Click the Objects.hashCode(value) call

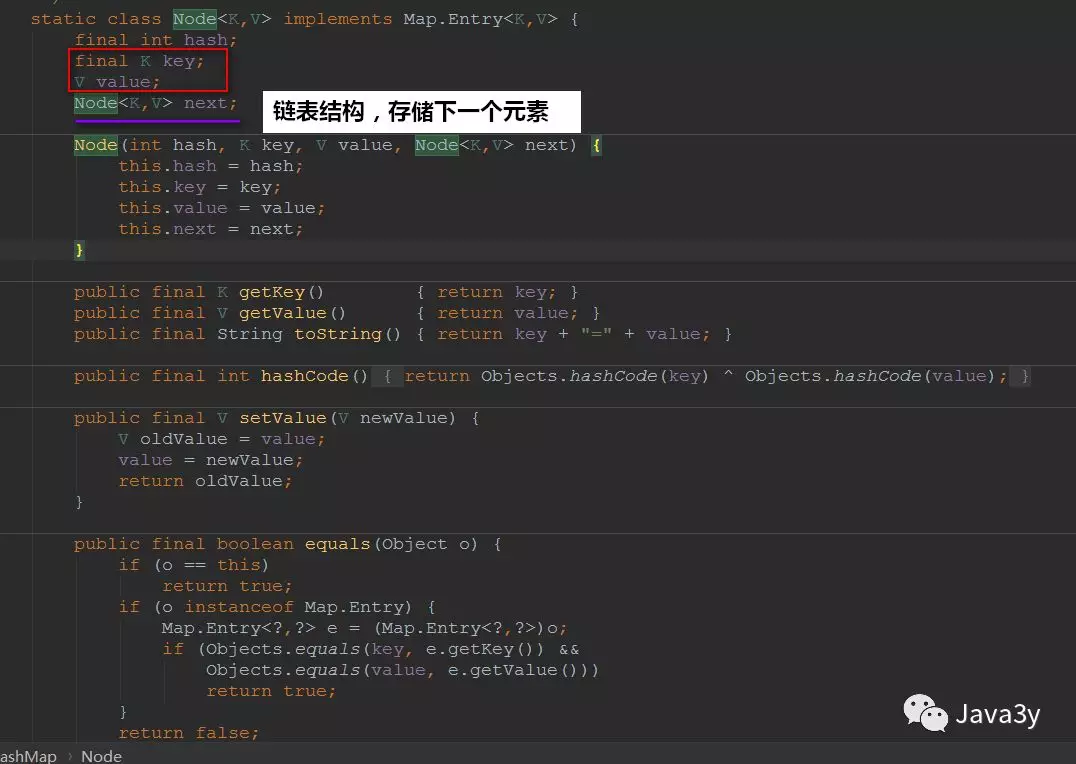(870, 376)
